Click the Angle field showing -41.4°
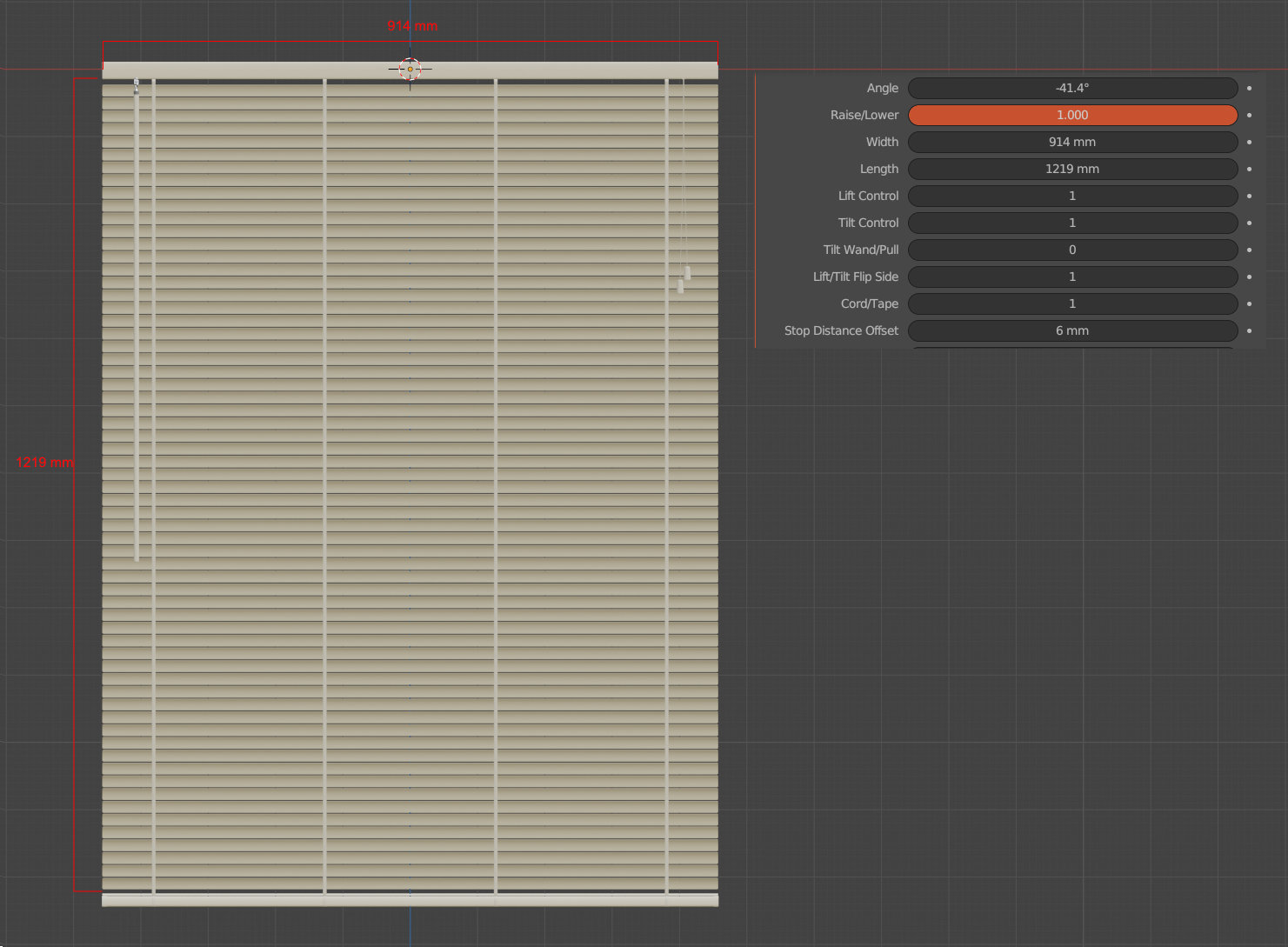This screenshot has height=947, width=1288. pyautogui.click(x=1072, y=88)
